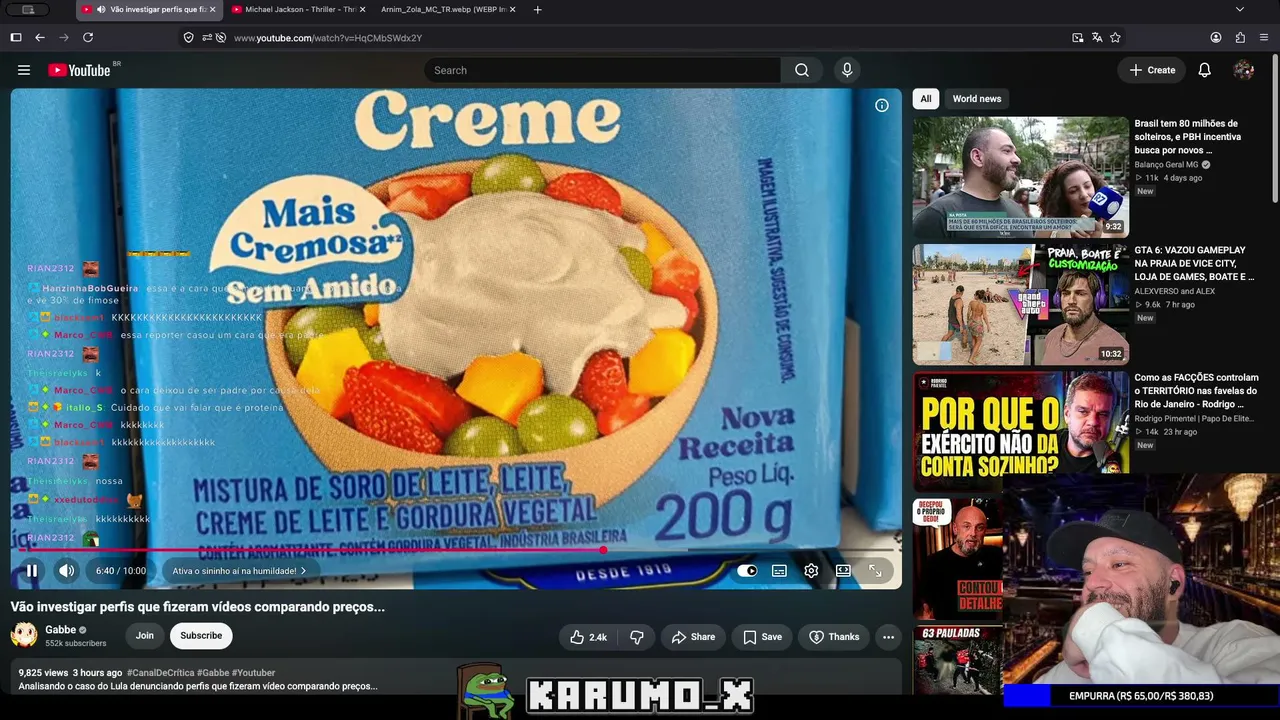The width and height of the screenshot is (1280, 720).
Task: Reload the current page
Action: 88,38
